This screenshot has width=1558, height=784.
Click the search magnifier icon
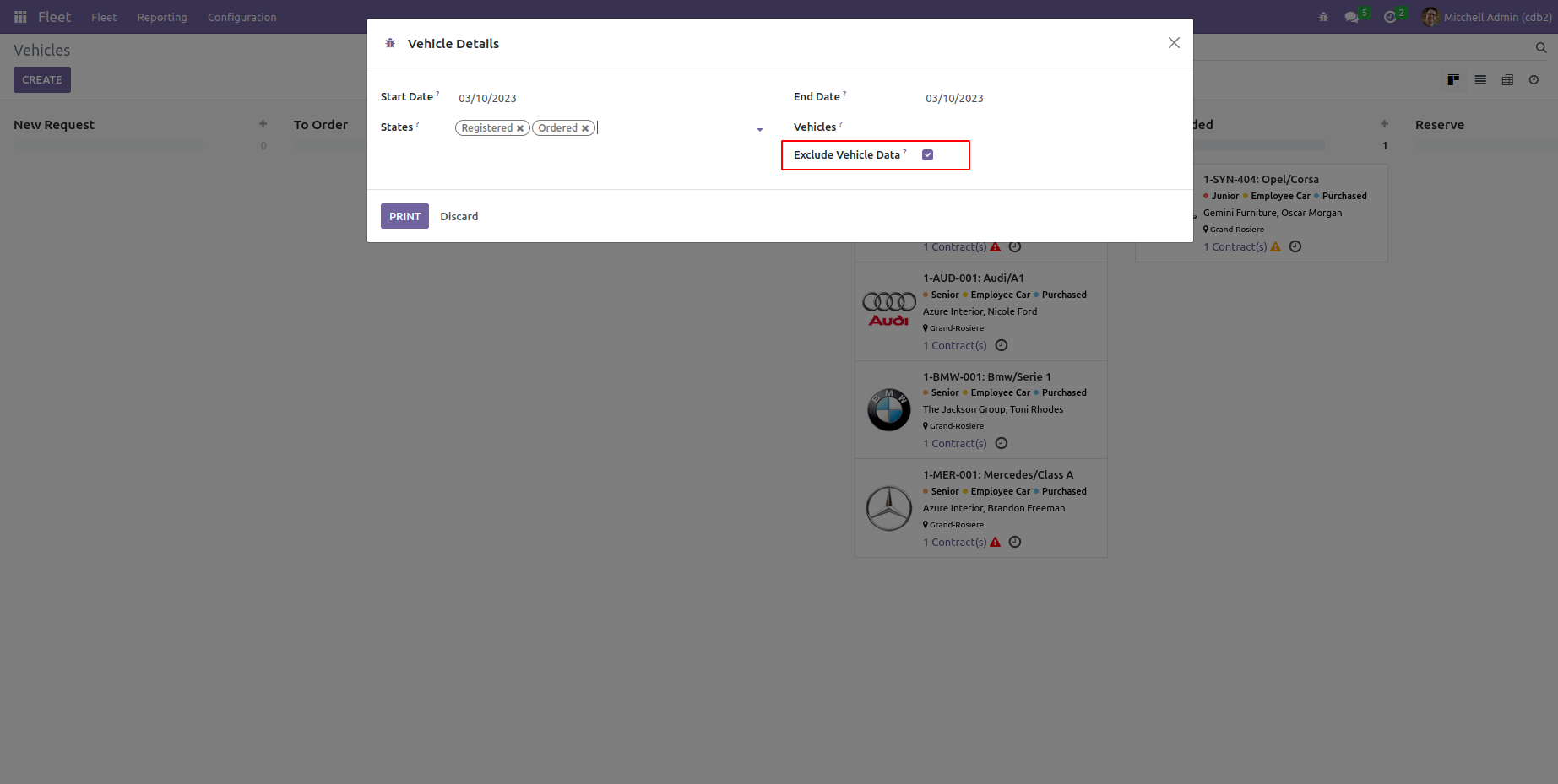click(1541, 48)
